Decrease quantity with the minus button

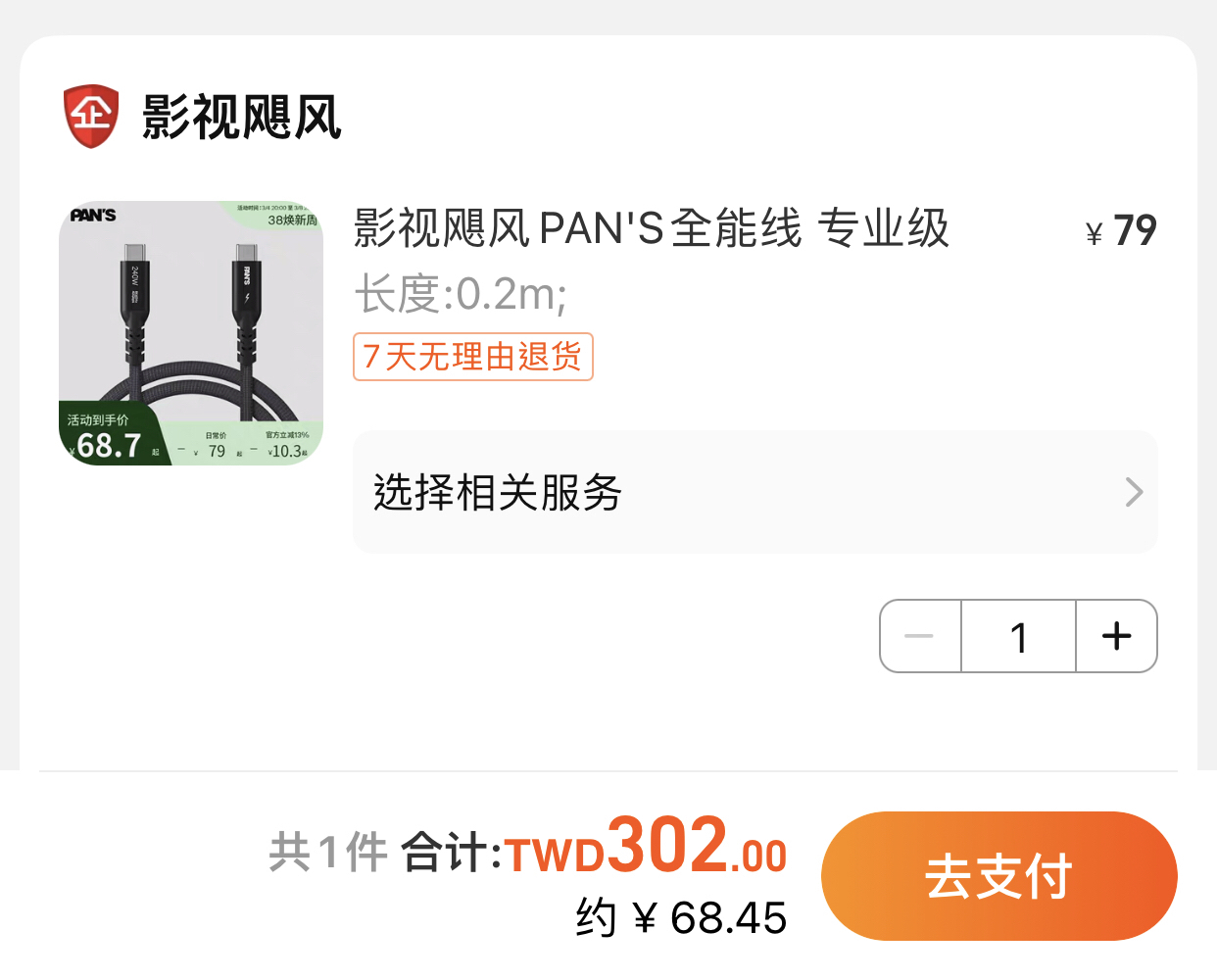920,636
